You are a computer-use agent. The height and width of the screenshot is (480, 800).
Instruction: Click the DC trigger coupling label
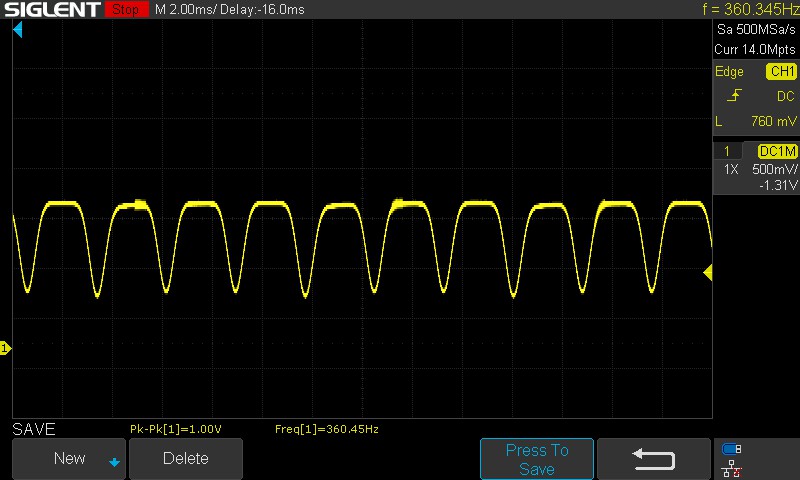[x=785, y=96]
